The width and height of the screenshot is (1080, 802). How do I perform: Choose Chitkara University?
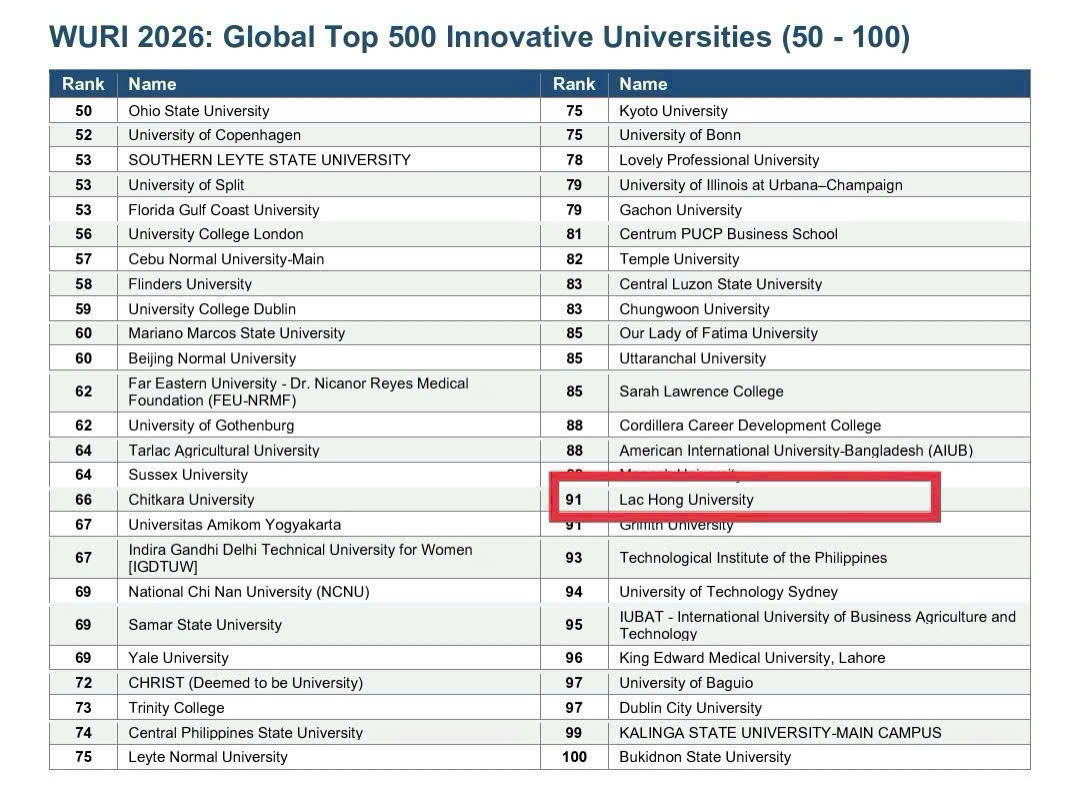[191, 500]
